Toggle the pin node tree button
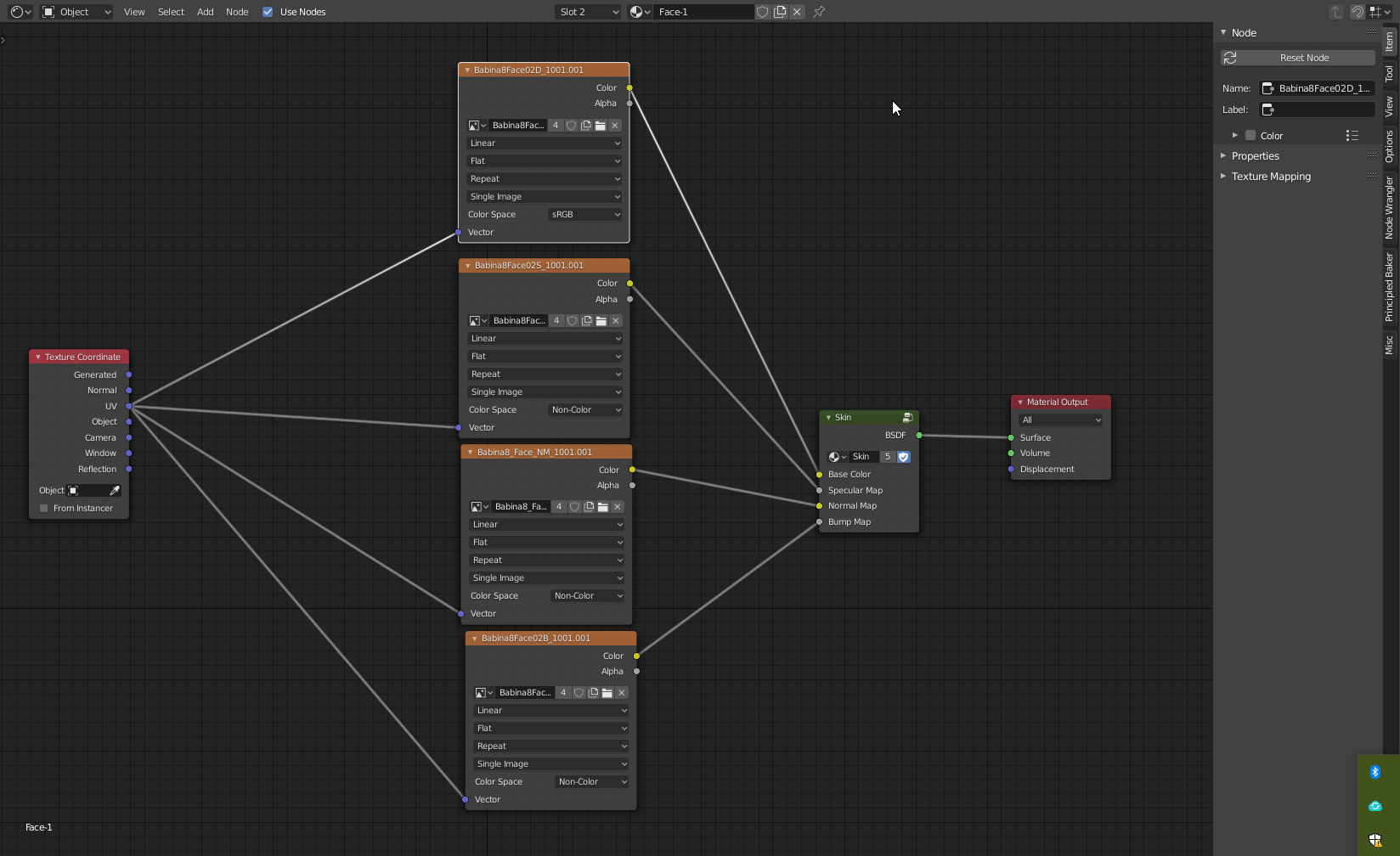The width and height of the screenshot is (1400, 856). click(x=819, y=12)
